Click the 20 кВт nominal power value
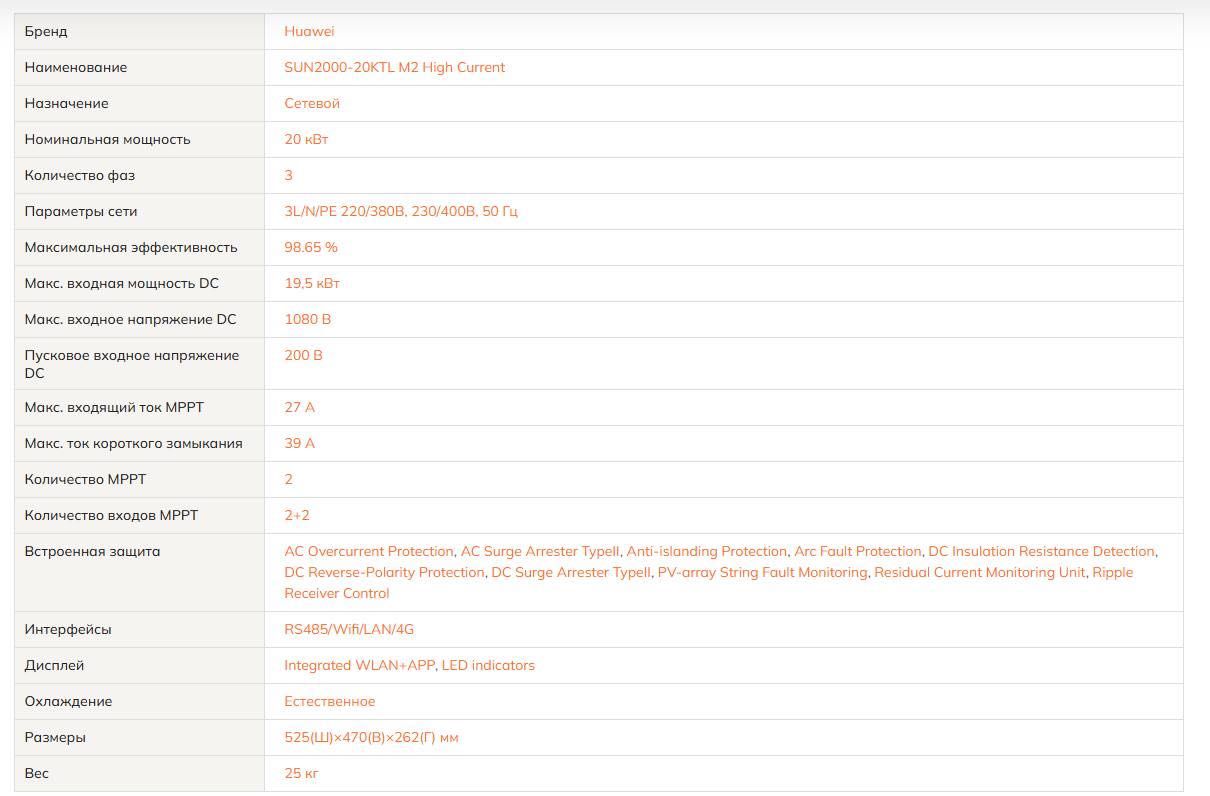This screenshot has height=796, width=1210. 306,139
